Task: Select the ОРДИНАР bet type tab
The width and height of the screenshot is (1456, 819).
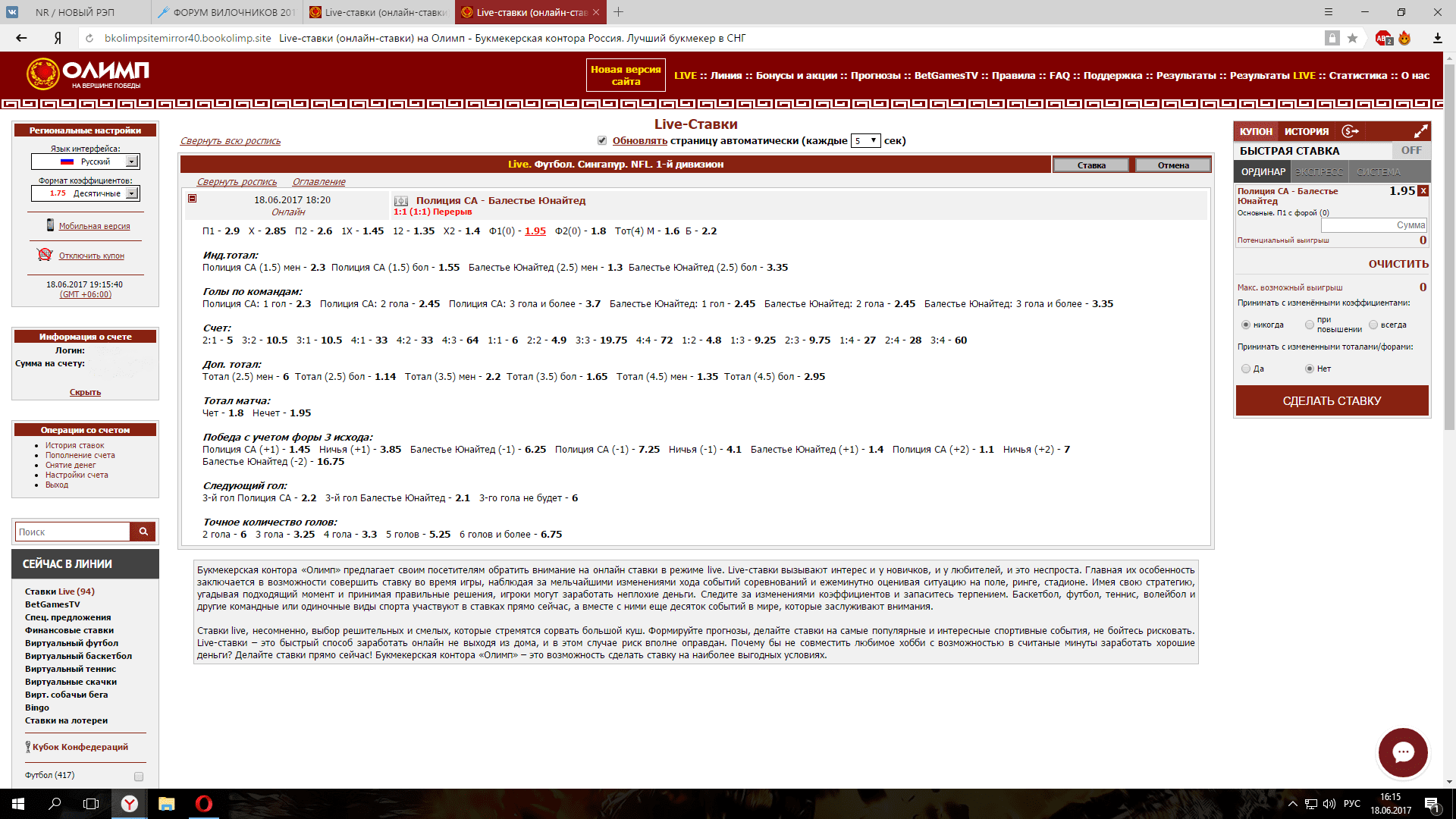Action: tap(1263, 172)
